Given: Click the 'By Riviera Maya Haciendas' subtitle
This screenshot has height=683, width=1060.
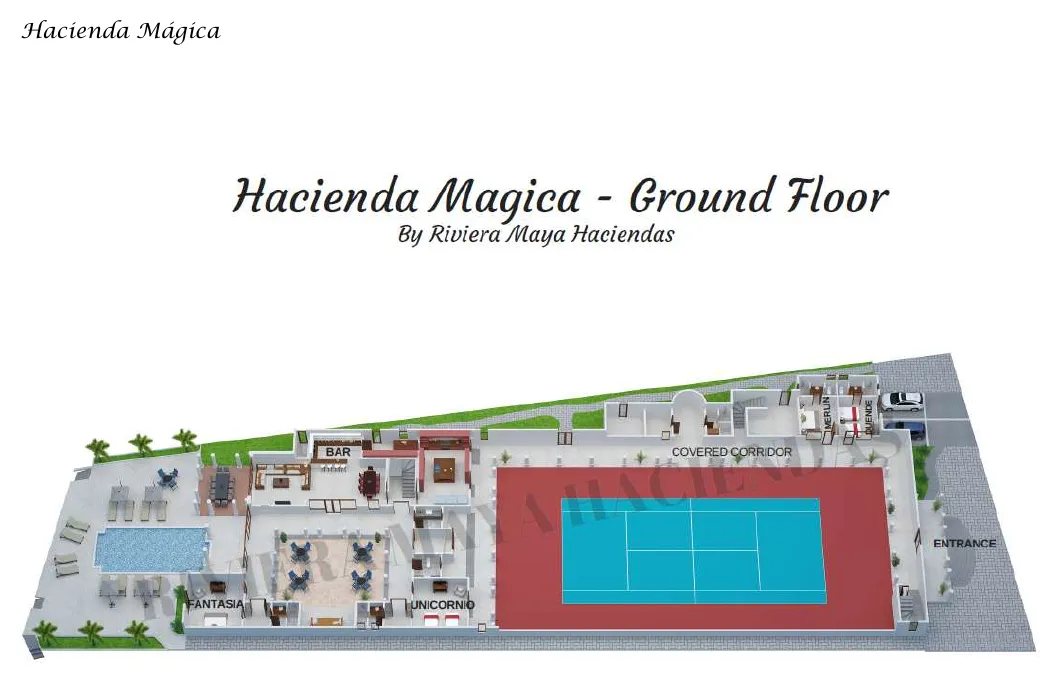Looking at the screenshot, I should (536, 234).
